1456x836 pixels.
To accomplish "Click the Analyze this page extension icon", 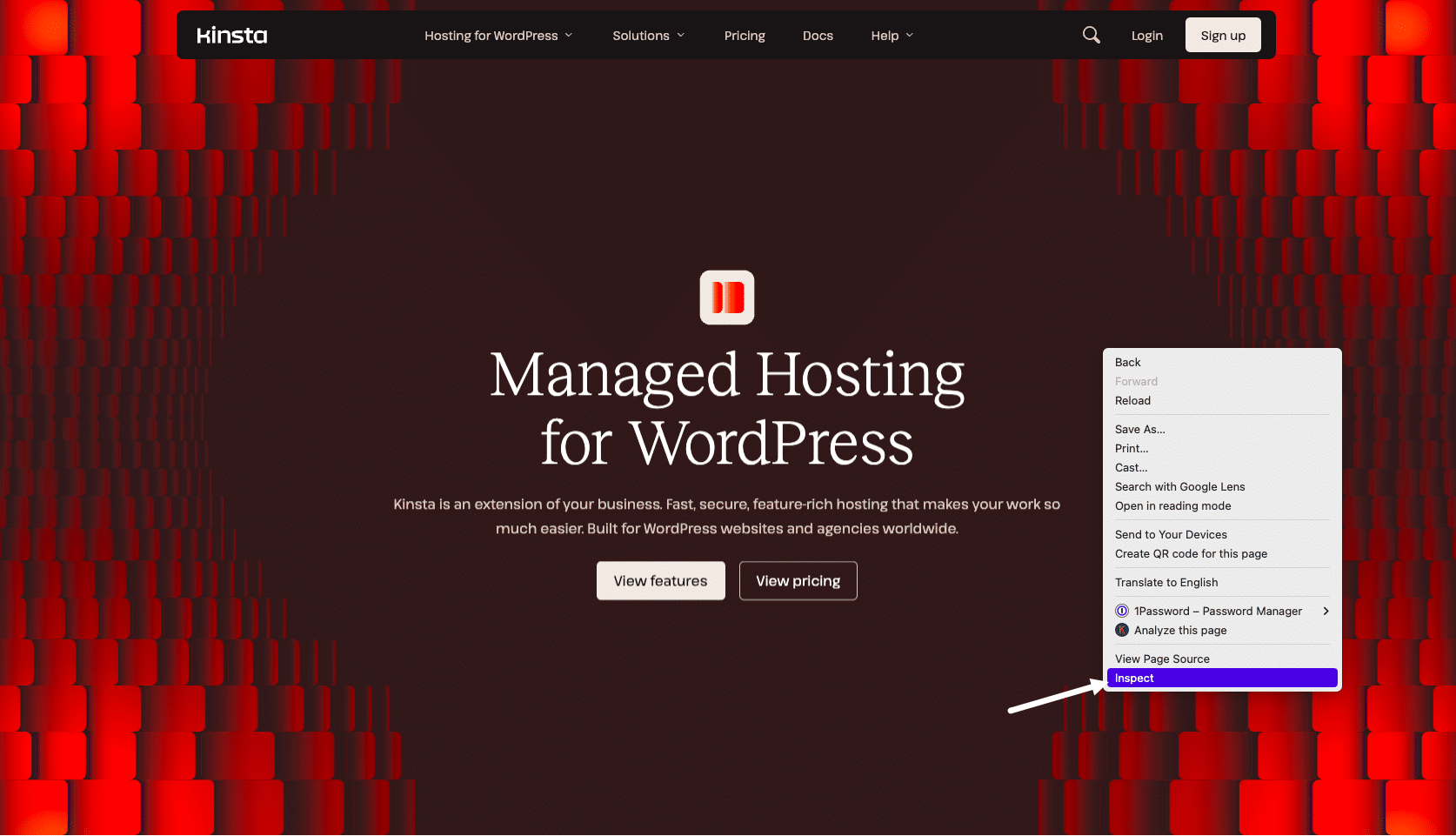I will click(1122, 630).
